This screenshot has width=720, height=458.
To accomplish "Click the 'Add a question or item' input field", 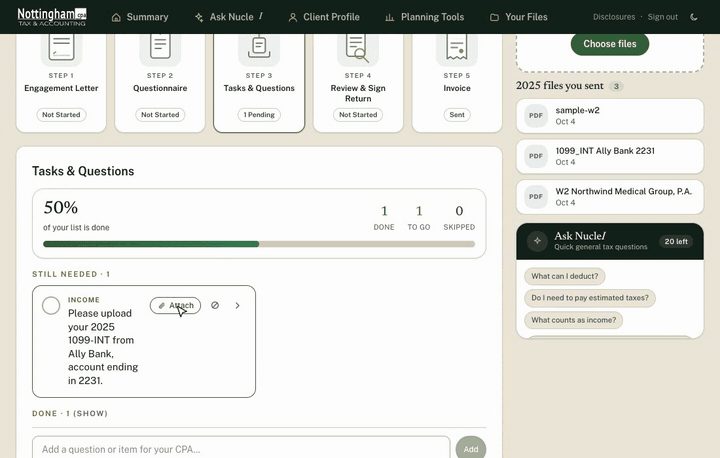I will point(241,449).
